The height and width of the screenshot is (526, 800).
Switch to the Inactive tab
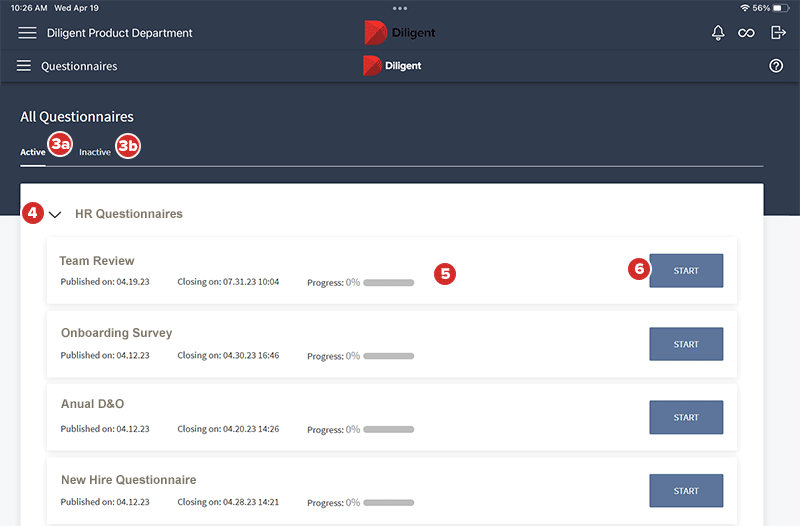[95, 152]
